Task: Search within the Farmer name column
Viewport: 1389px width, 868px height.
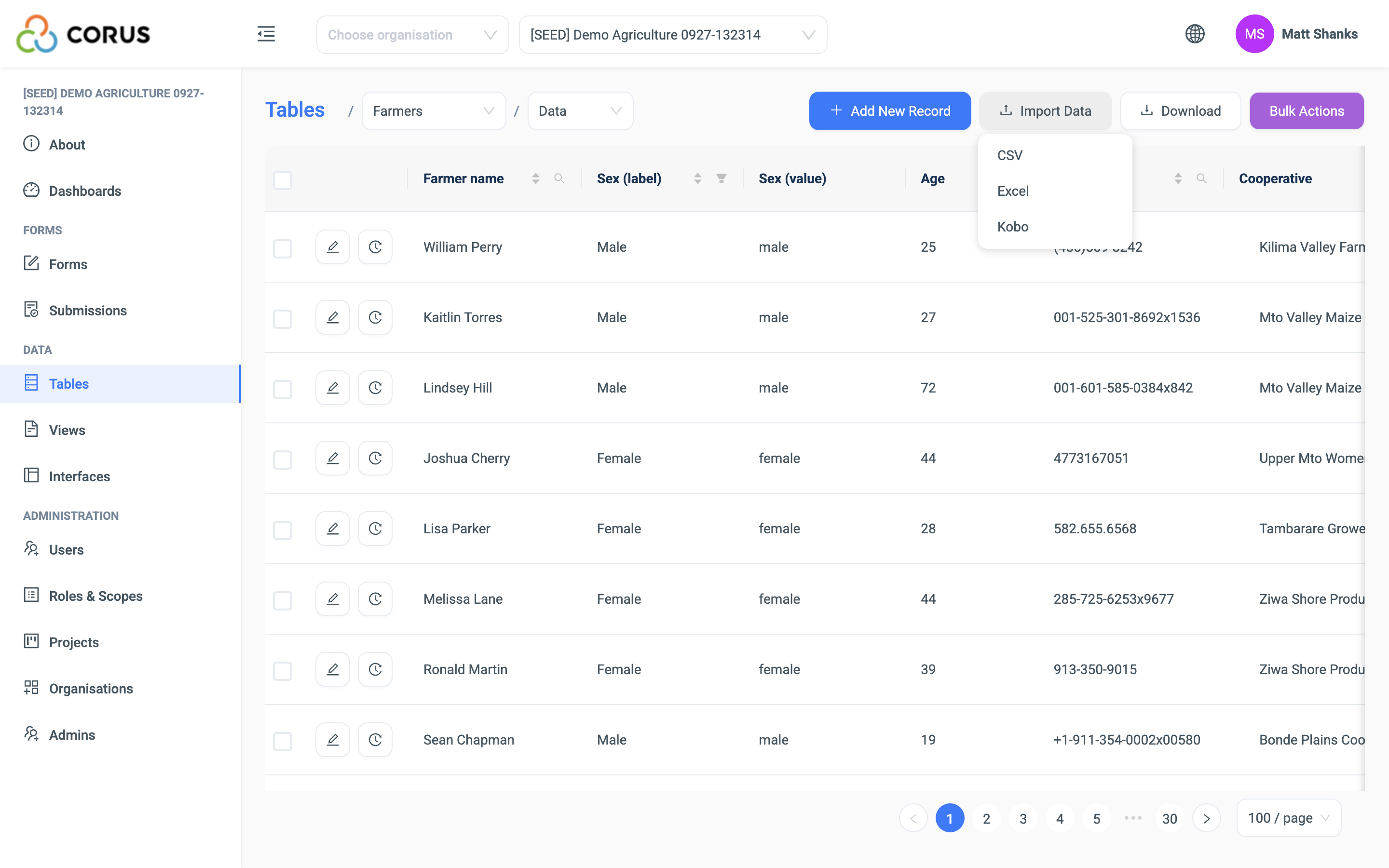Action: (x=559, y=178)
